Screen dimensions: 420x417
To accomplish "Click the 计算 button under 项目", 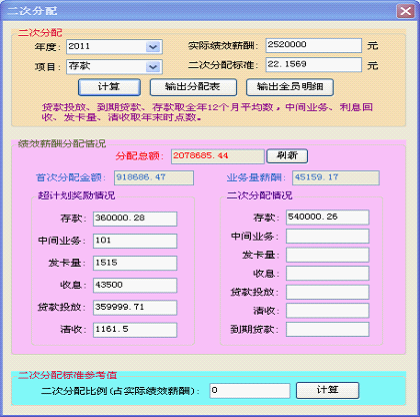I will 109,87.
